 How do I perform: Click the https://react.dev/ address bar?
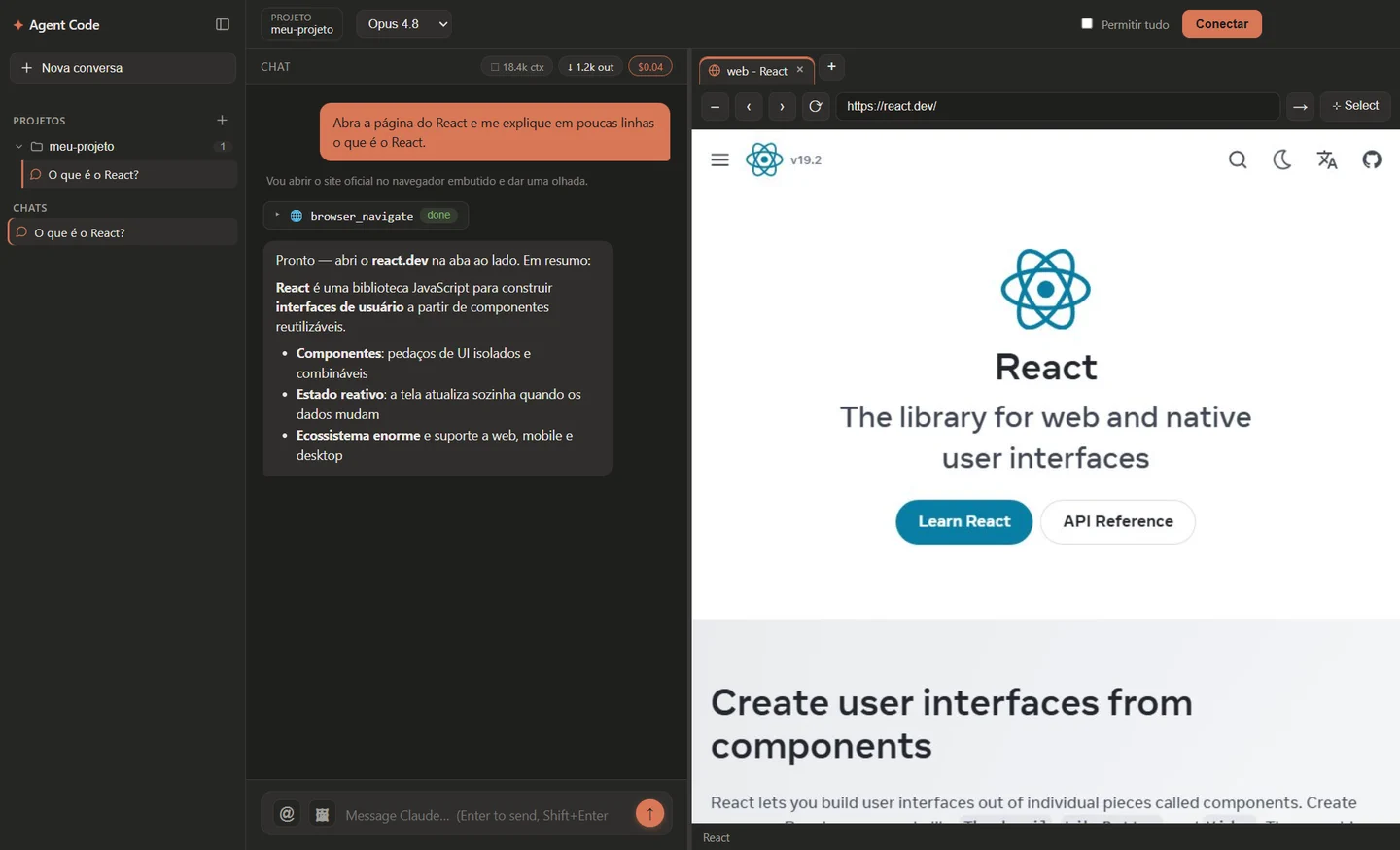tap(1058, 106)
